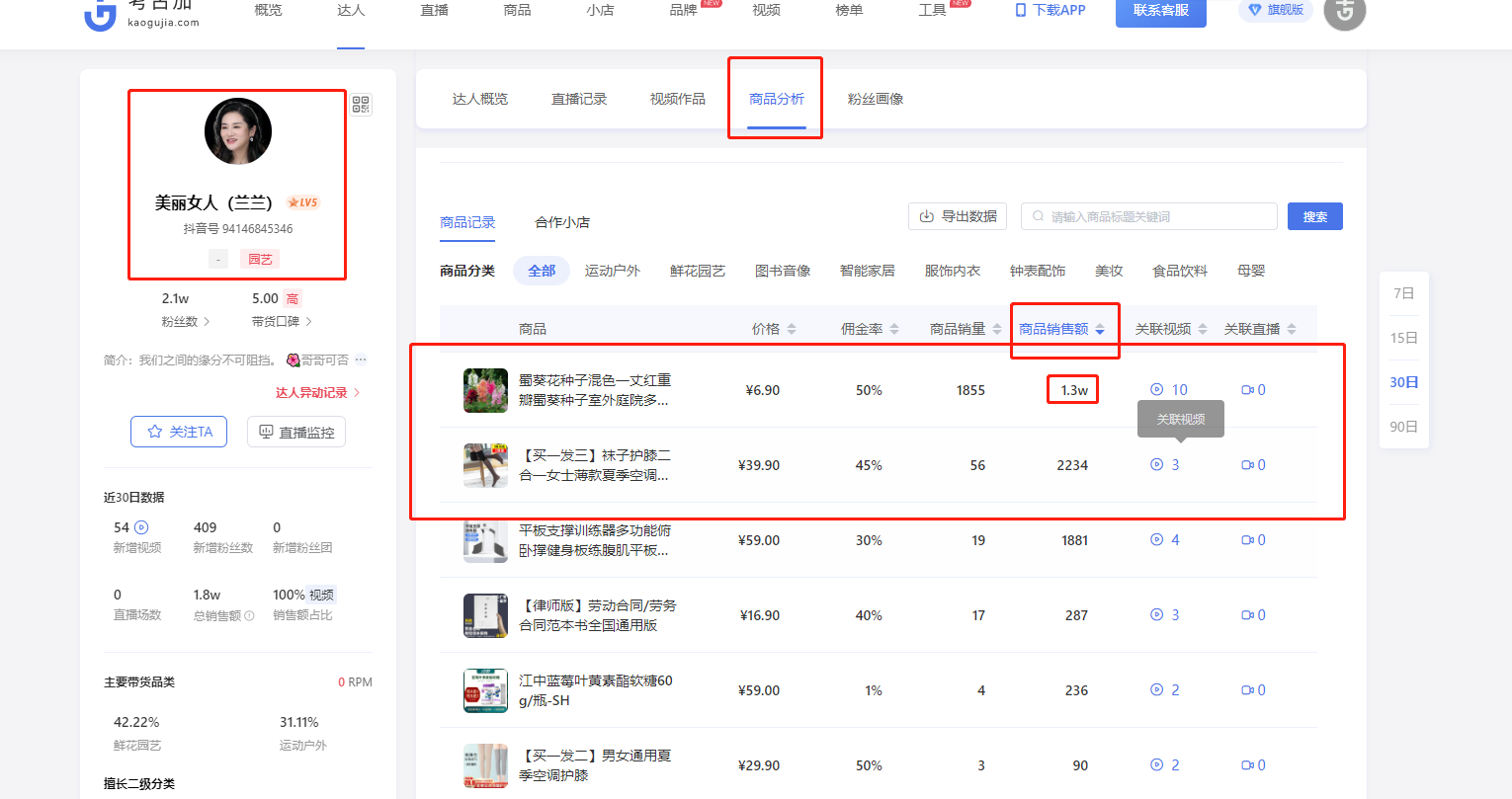The height and width of the screenshot is (799, 1512).
Task: Select the 合作小店 sub-tab
Action: point(562,222)
